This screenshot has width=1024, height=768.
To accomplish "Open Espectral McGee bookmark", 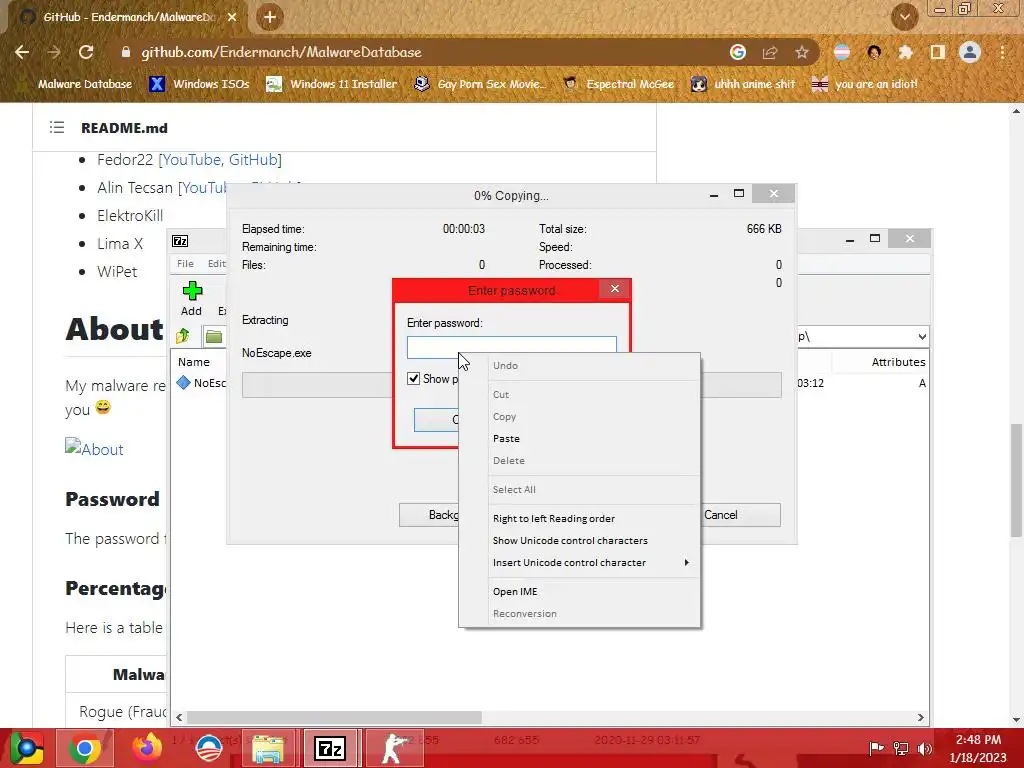I will click(618, 84).
